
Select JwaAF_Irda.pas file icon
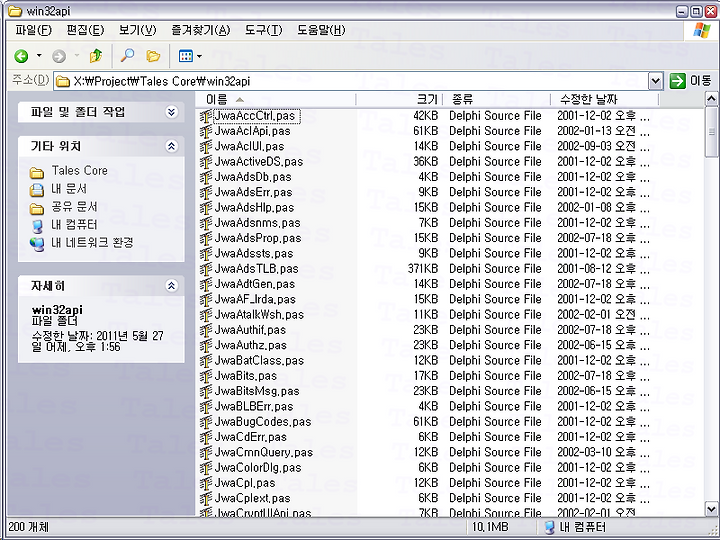pyautogui.click(x=206, y=300)
